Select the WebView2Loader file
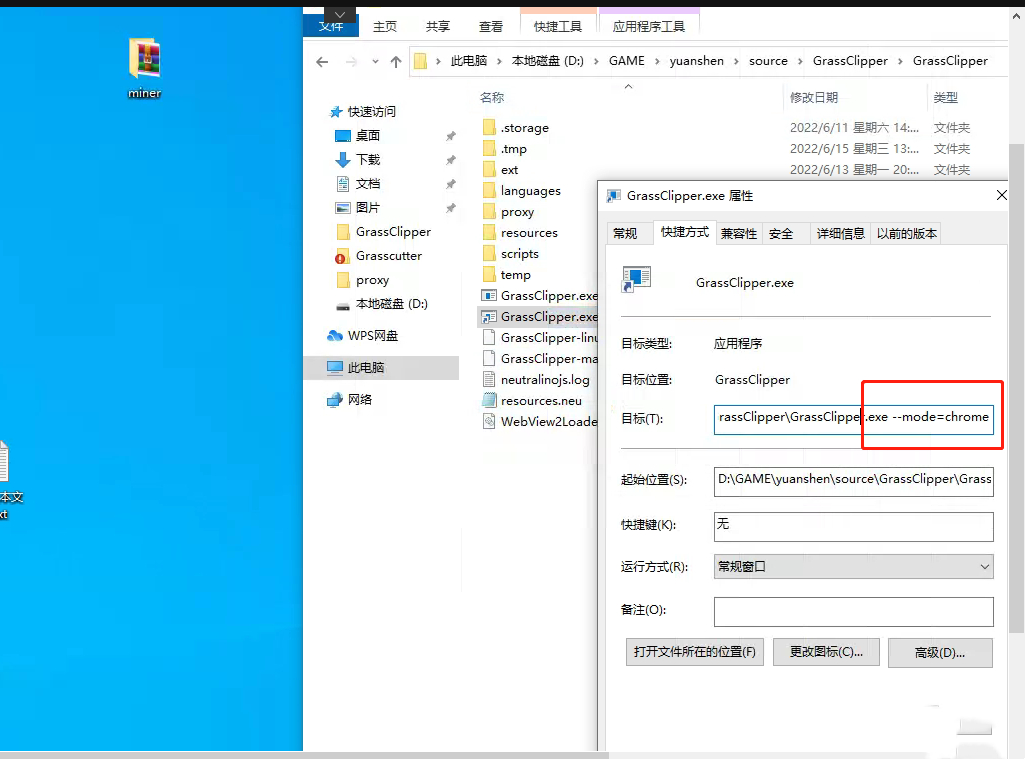Image resolution: width=1025 pixels, height=759 pixels. [x=539, y=422]
